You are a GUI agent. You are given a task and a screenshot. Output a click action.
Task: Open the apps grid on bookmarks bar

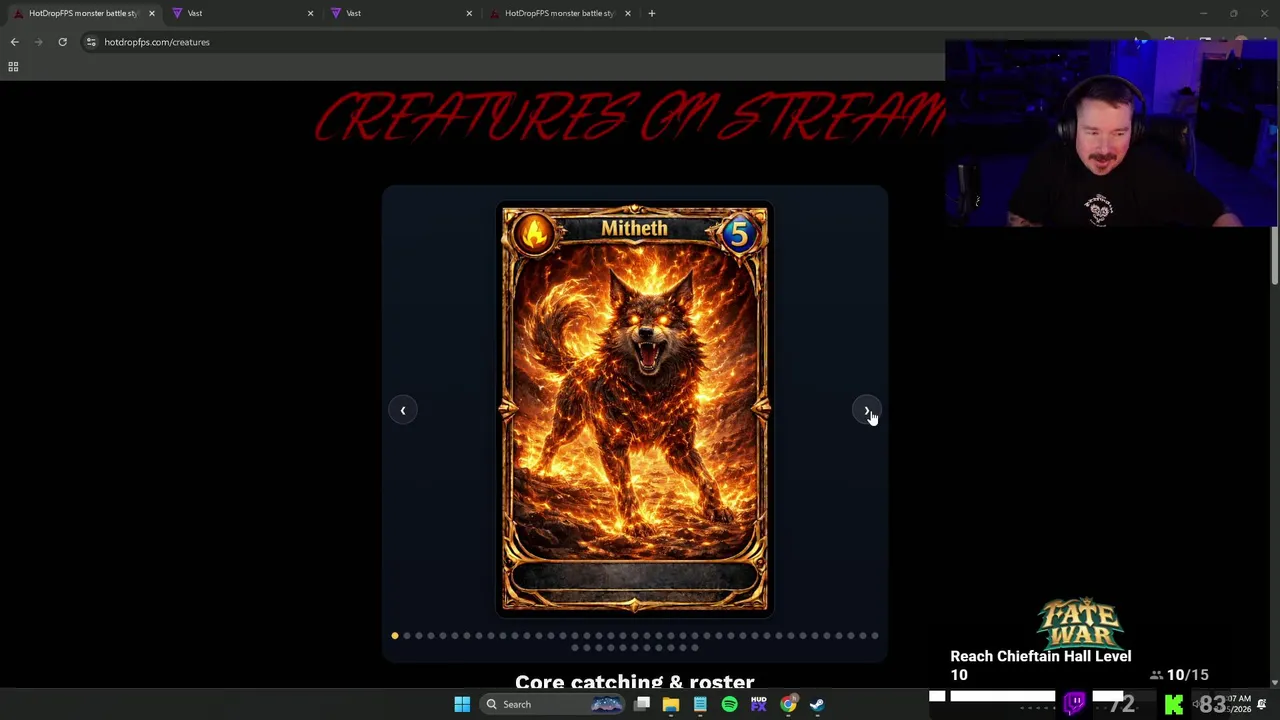(13, 66)
